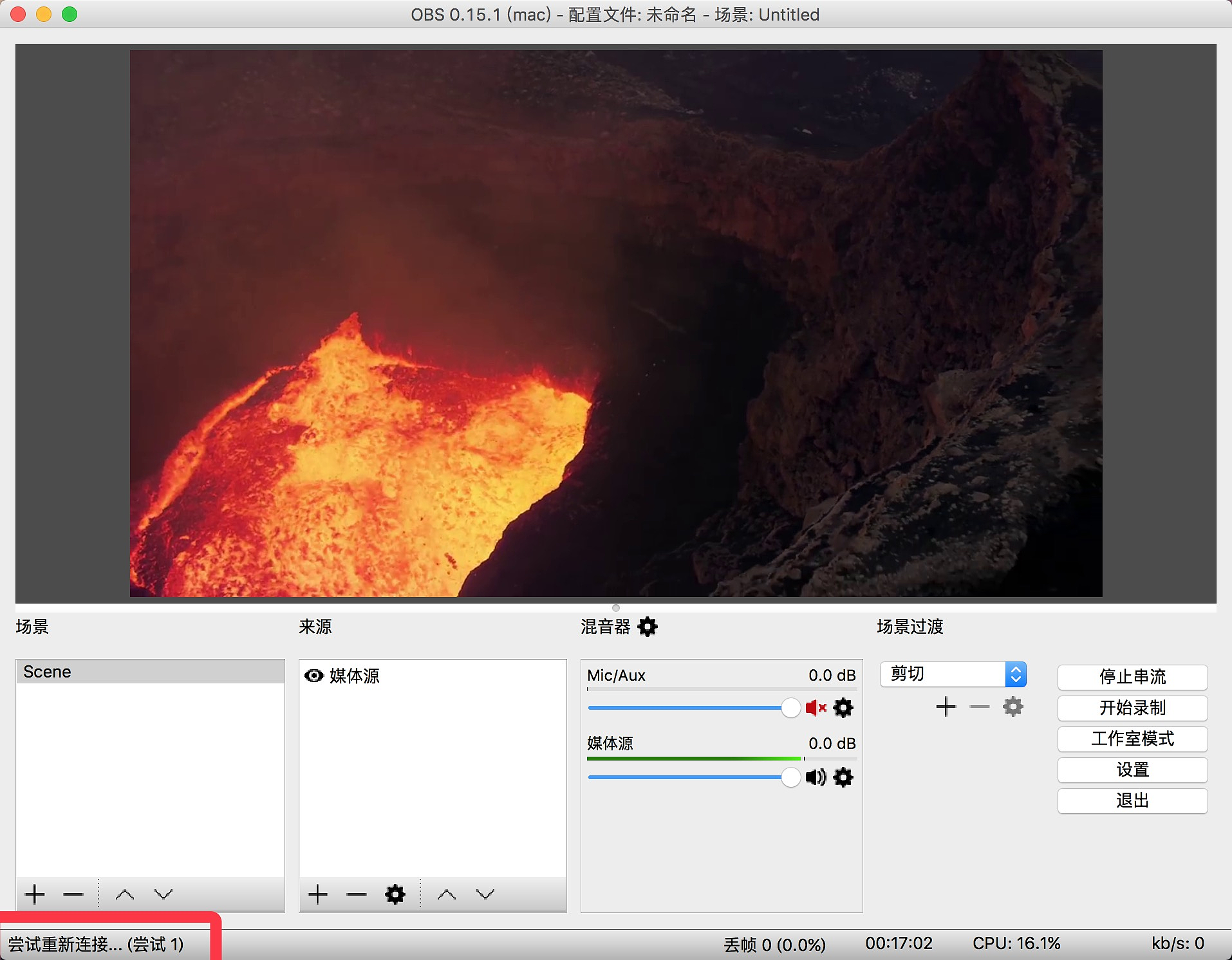
Task: Unmute the Mic/Aux channel
Action: tap(816, 708)
